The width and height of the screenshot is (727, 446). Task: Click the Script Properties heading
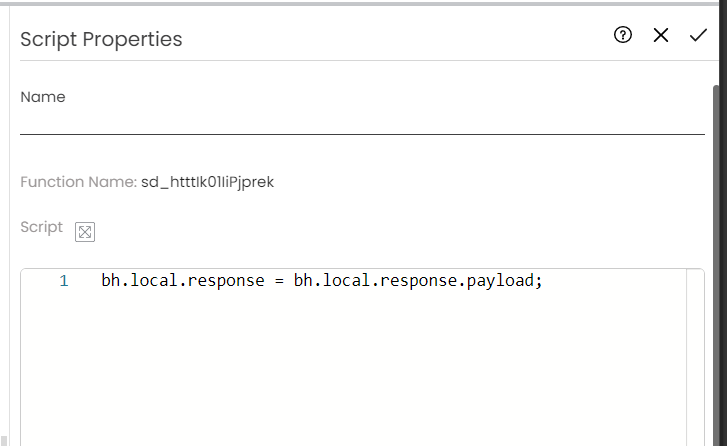(x=101, y=39)
